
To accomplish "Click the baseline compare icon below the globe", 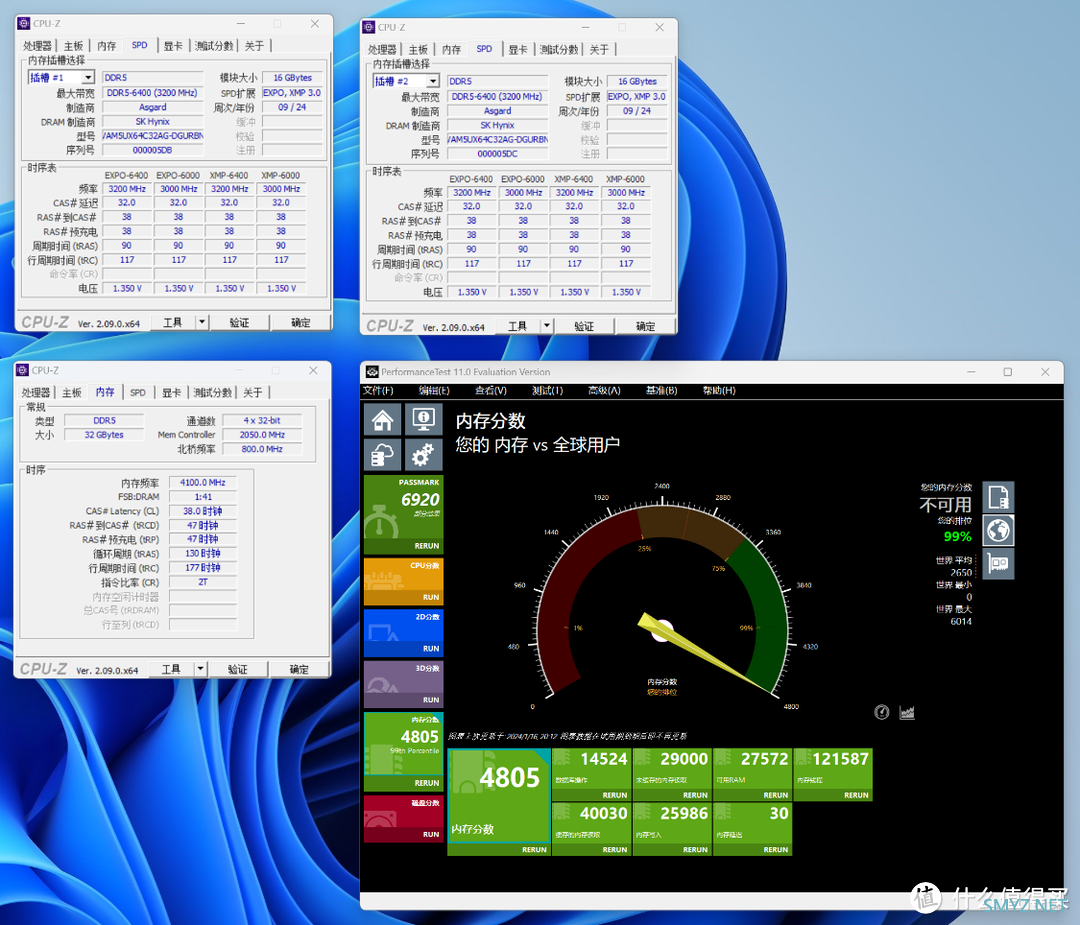I will [998, 563].
